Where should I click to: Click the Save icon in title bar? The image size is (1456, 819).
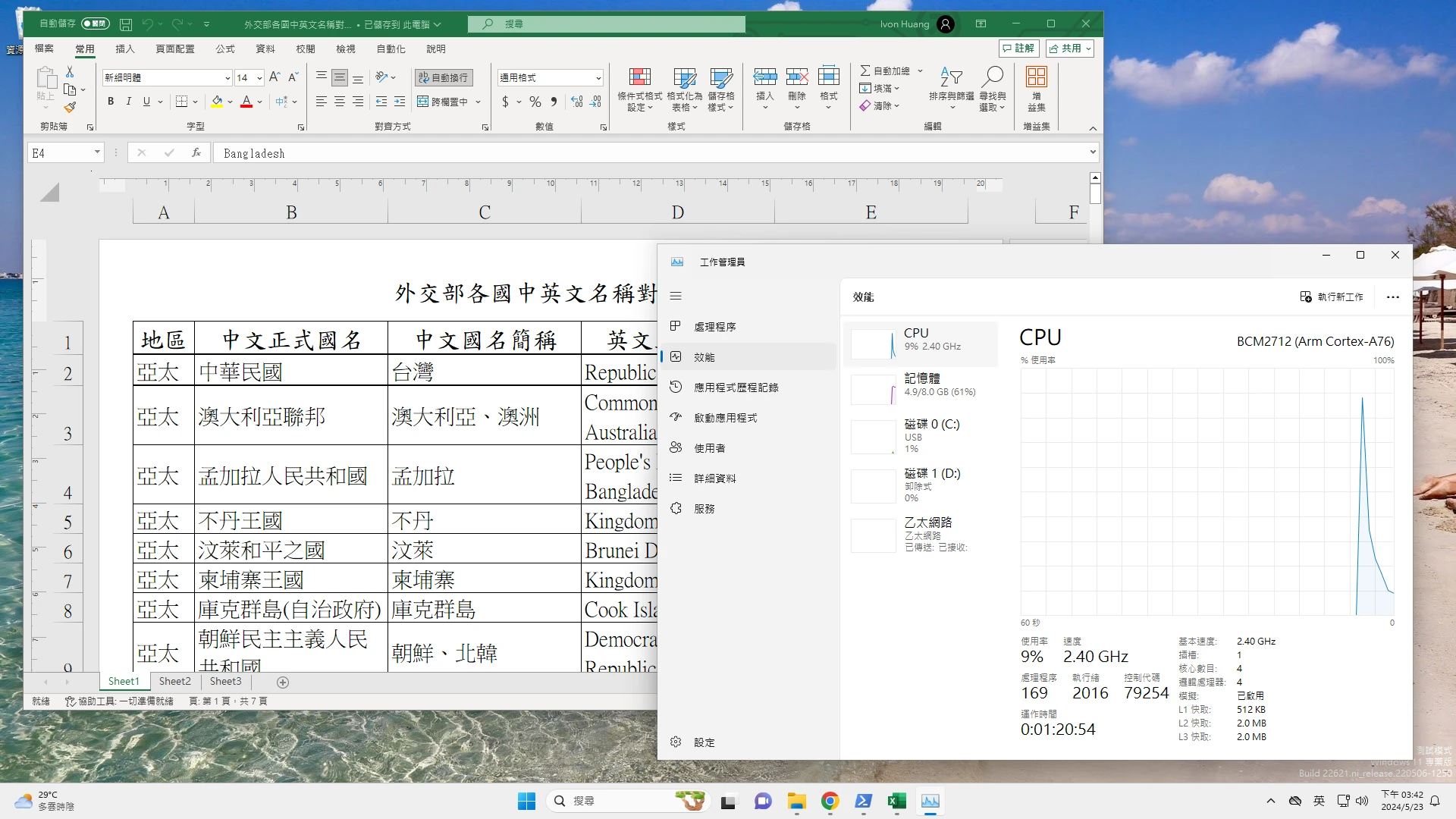[126, 24]
